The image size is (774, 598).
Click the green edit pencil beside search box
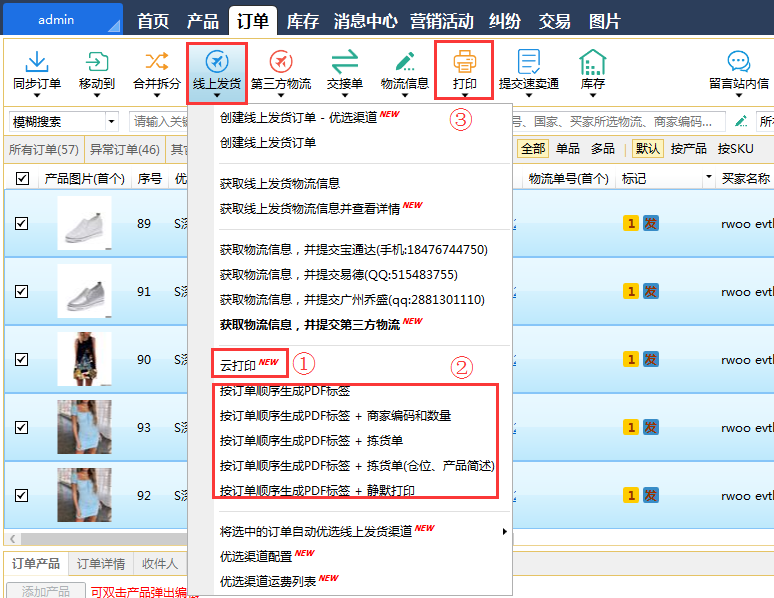pyautogui.click(x=741, y=121)
